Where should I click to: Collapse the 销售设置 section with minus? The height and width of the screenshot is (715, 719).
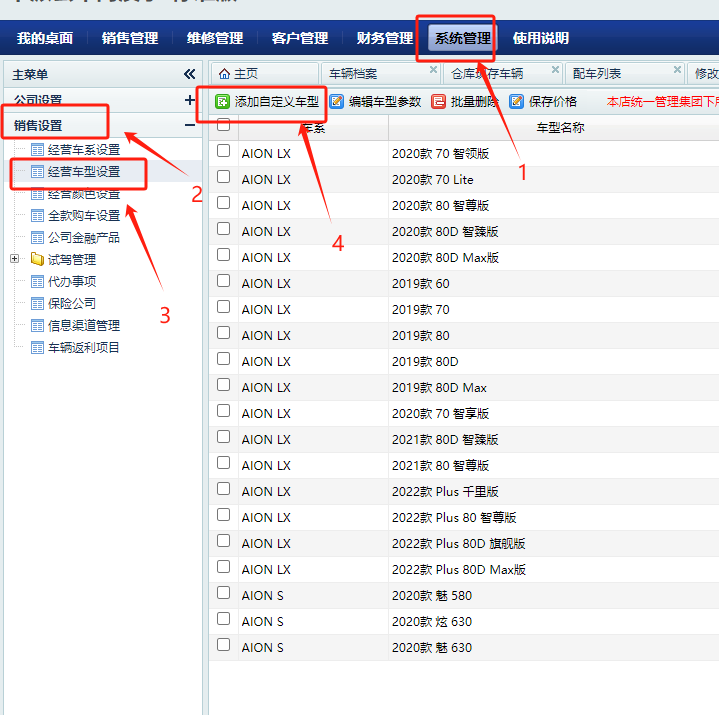(x=190, y=125)
